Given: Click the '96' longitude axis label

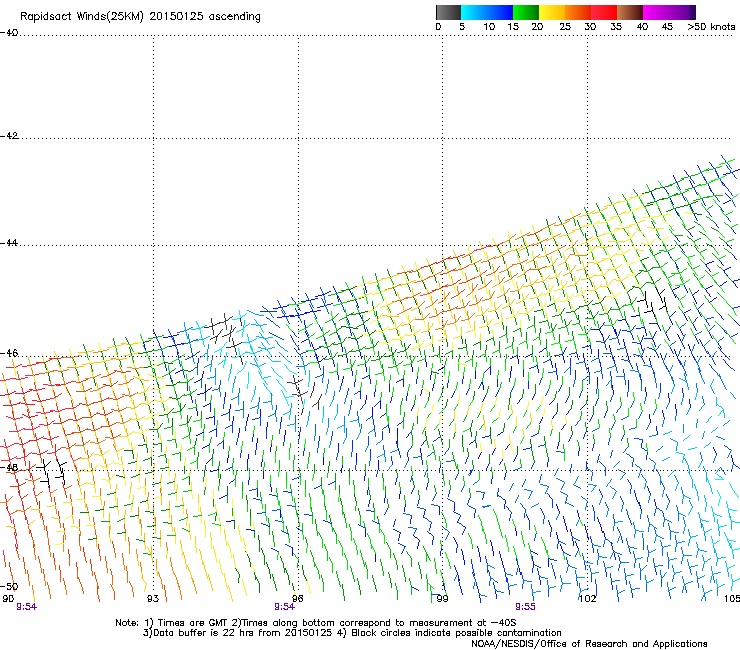Looking at the screenshot, I should [297, 599].
